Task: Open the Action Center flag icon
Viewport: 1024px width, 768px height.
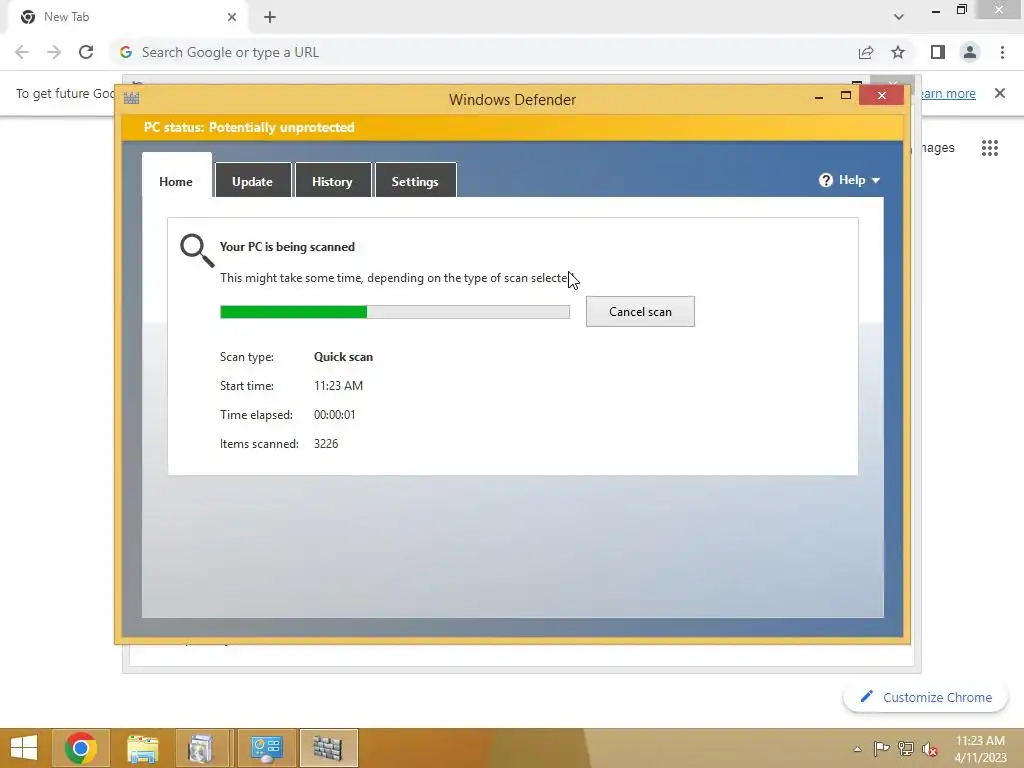Action: point(882,748)
